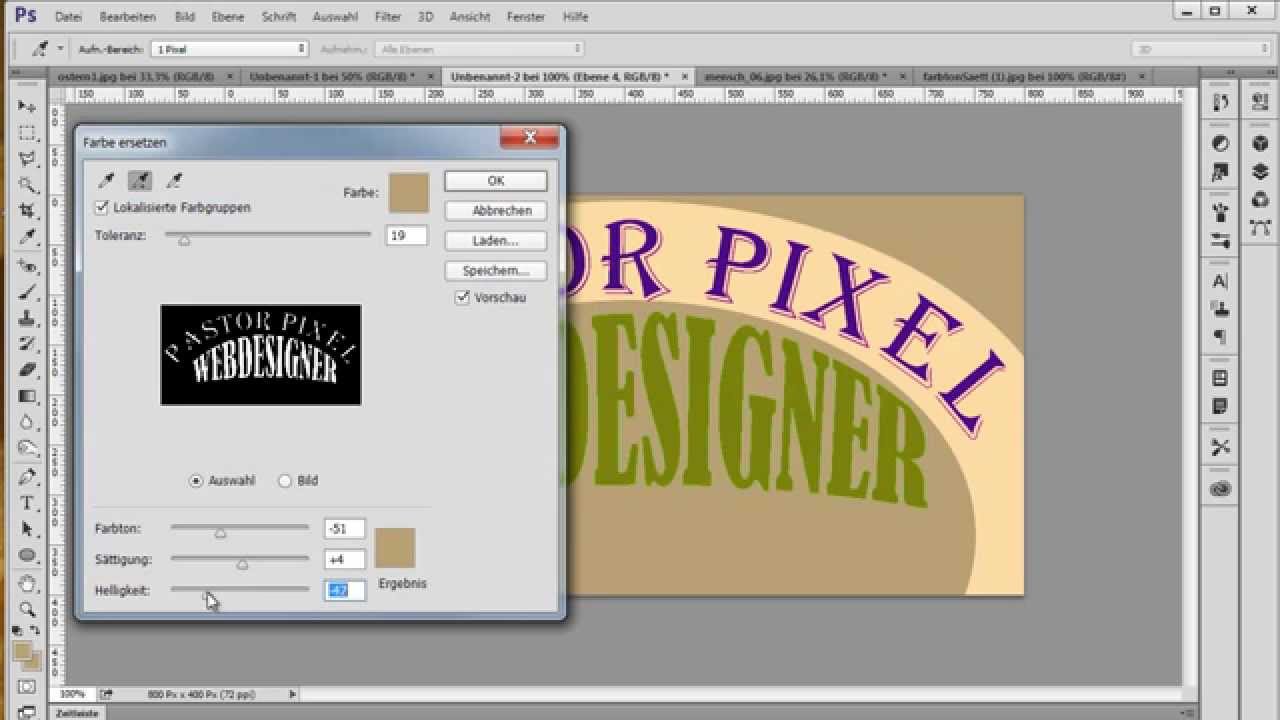This screenshot has height=720, width=1280.
Task: Select the Gradient tool
Action: pos(27,396)
